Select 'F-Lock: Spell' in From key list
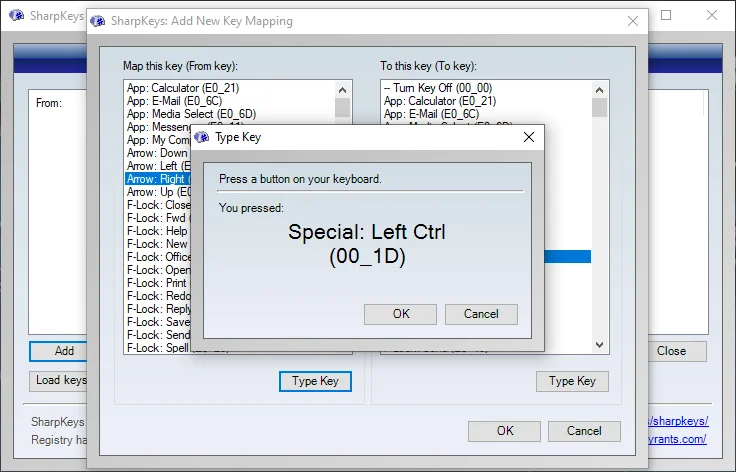The height and width of the screenshot is (472, 736). coord(158,348)
